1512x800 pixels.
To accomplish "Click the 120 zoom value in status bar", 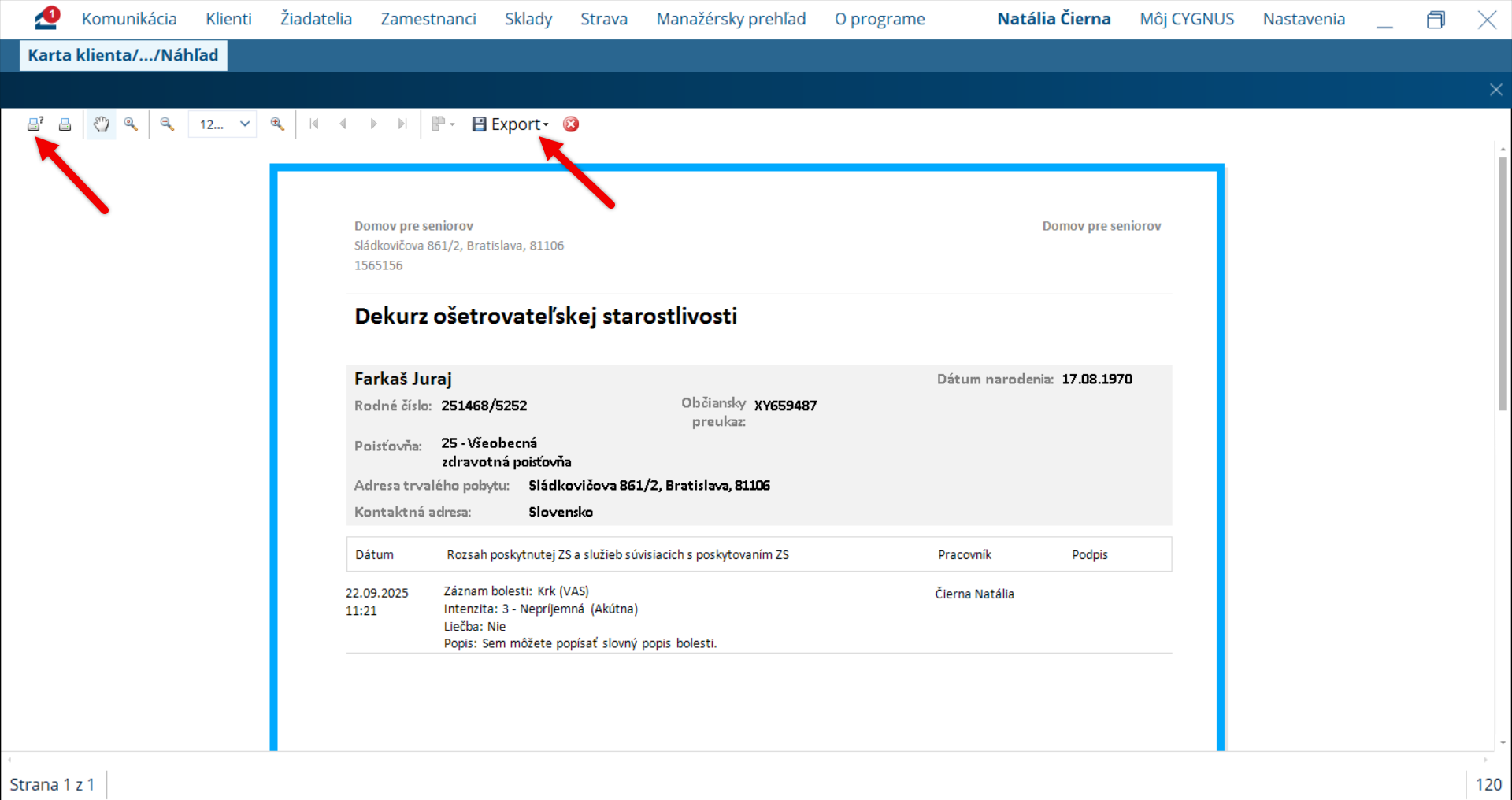I will point(1488,784).
